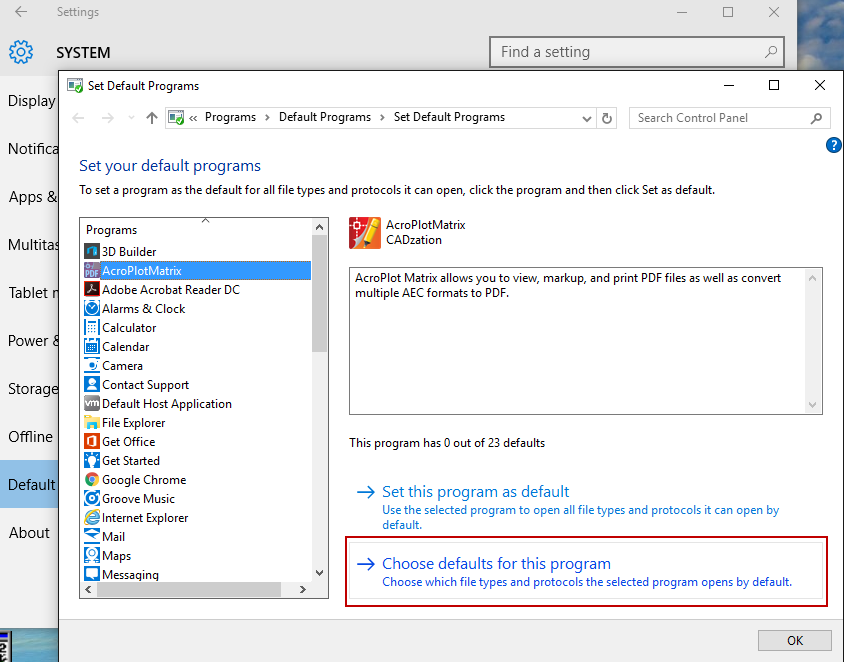Click the Search Control Panel field
This screenshot has height=662, width=844.
pyautogui.click(x=729, y=118)
